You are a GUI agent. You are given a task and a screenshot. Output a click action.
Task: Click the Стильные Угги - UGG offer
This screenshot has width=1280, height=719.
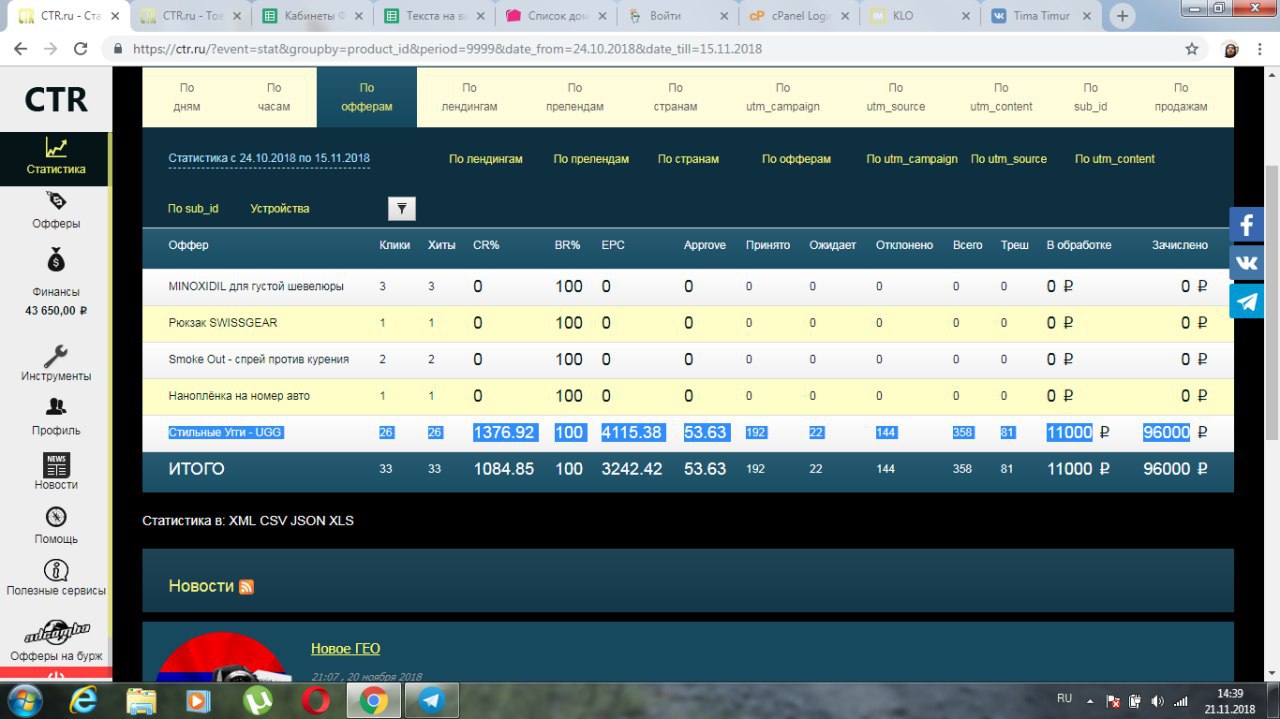pyautogui.click(x=225, y=432)
